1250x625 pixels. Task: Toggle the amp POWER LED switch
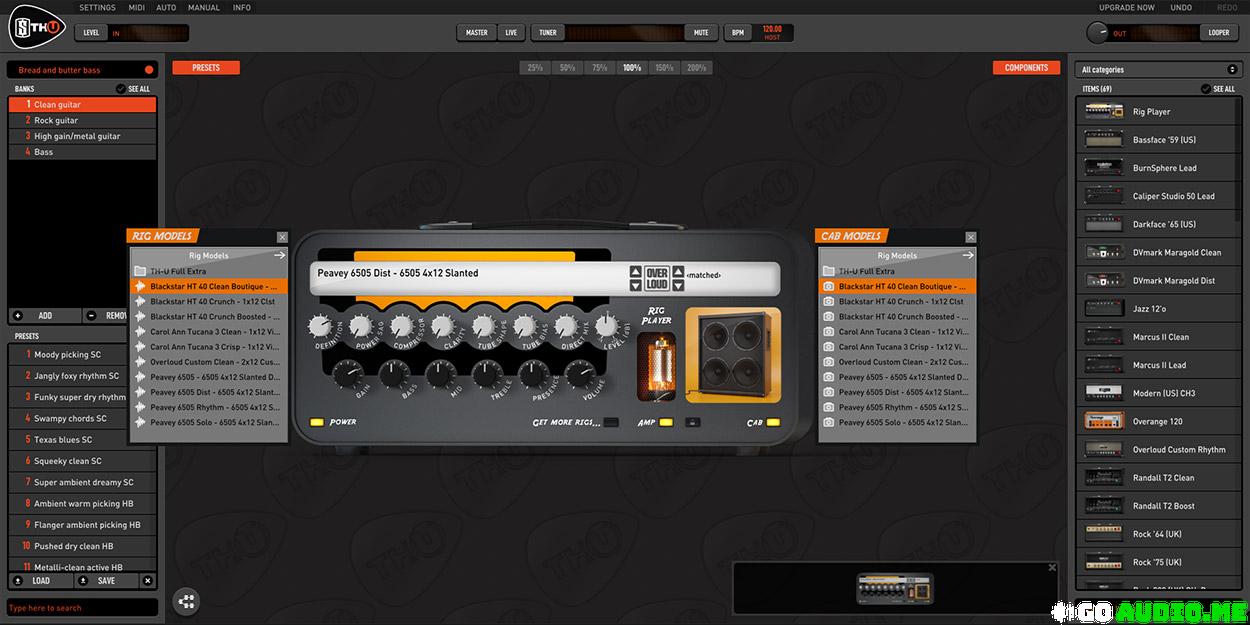pos(317,422)
